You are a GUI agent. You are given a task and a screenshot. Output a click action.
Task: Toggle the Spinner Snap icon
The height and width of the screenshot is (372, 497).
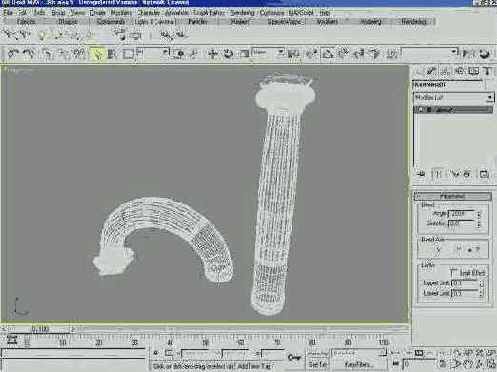pyautogui.click(x=375, y=54)
